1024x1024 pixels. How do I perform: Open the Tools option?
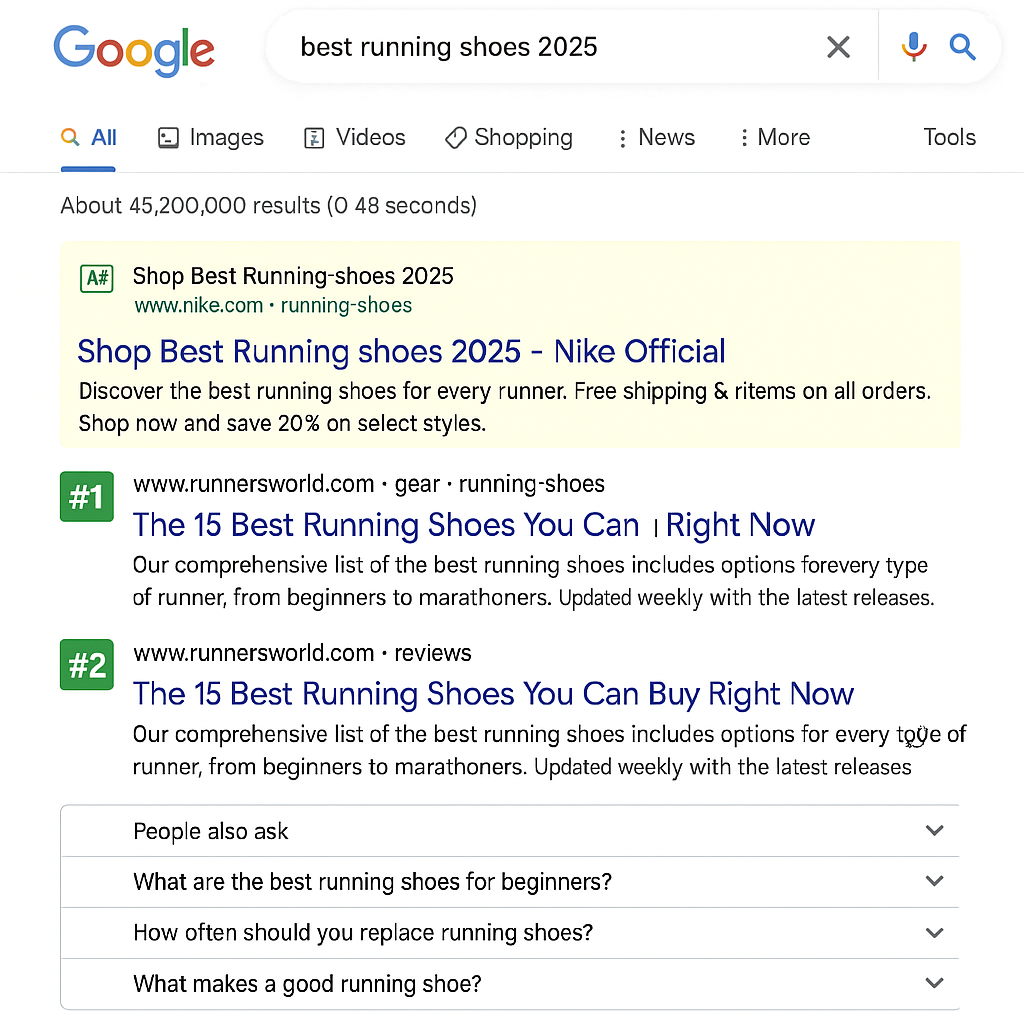click(x=950, y=137)
